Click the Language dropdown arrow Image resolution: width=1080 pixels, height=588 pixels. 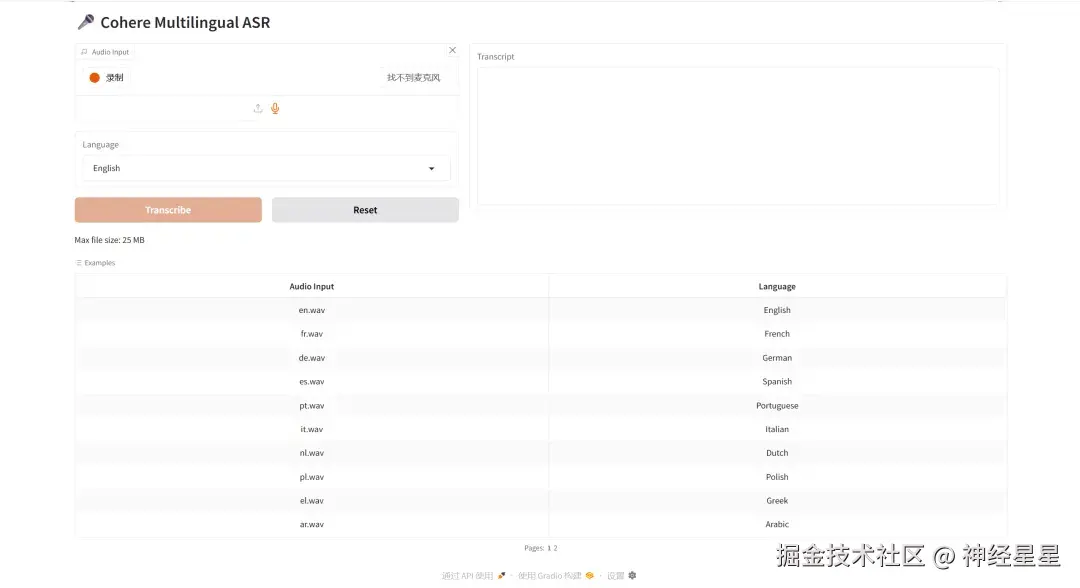point(432,169)
